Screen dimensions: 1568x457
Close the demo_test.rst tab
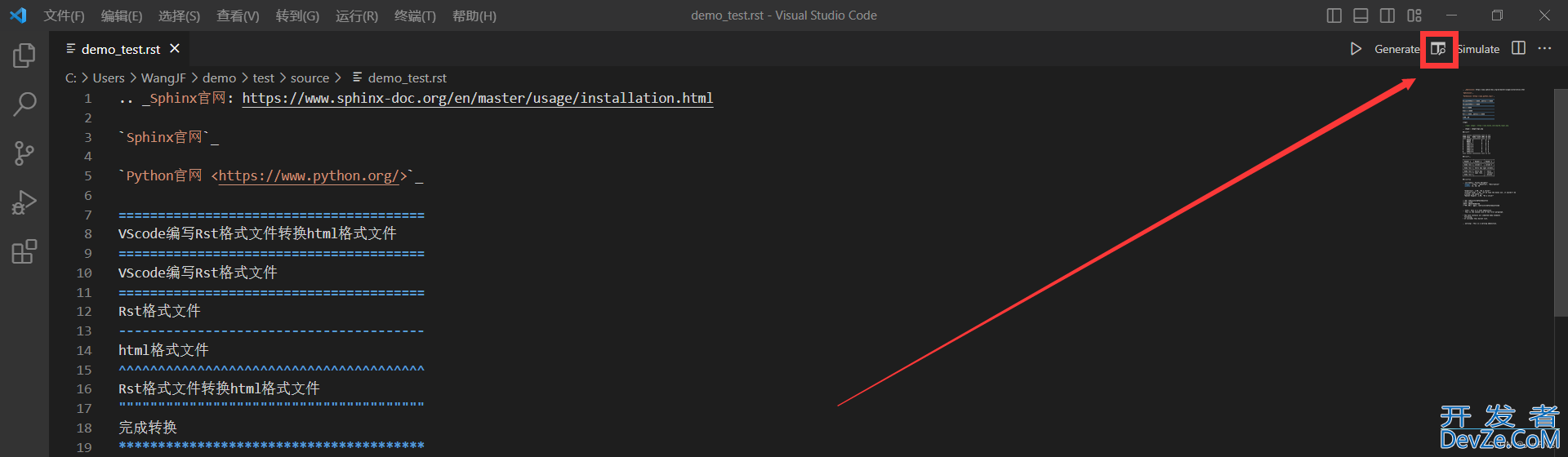[175, 49]
